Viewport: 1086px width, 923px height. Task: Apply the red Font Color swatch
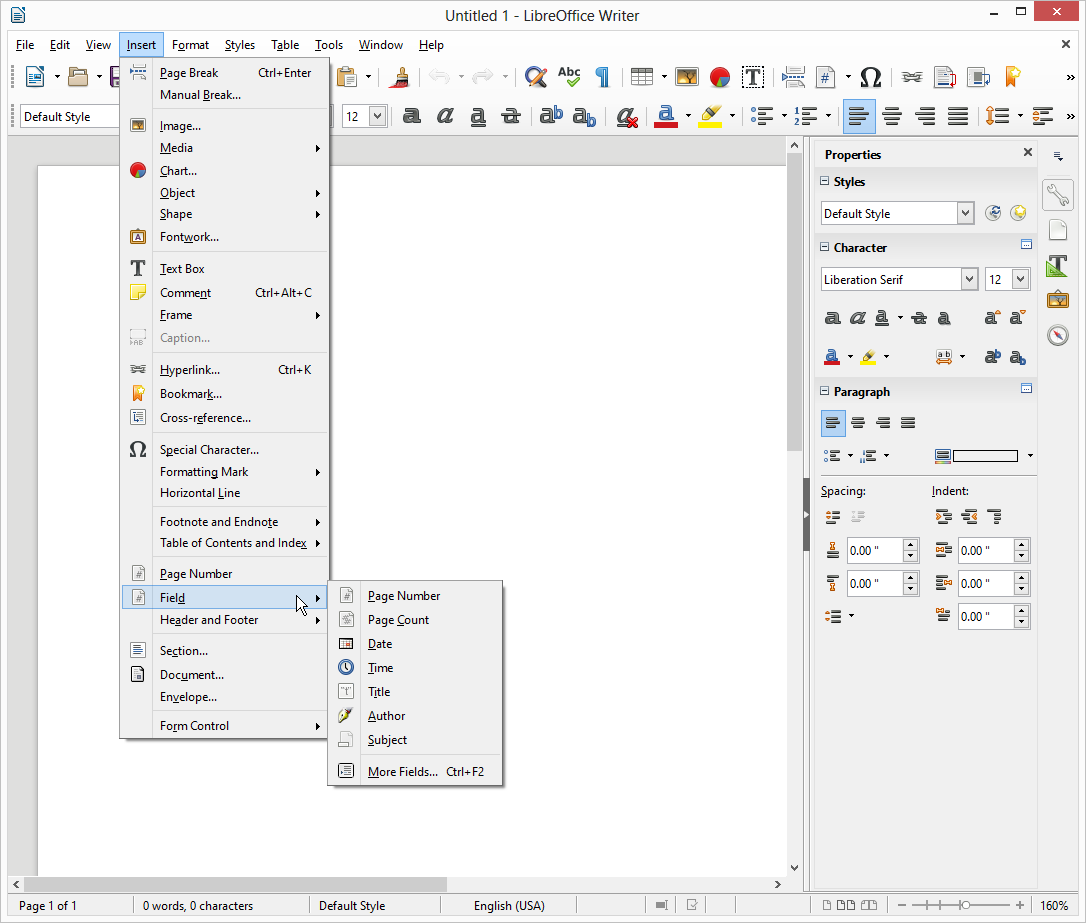tap(666, 116)
